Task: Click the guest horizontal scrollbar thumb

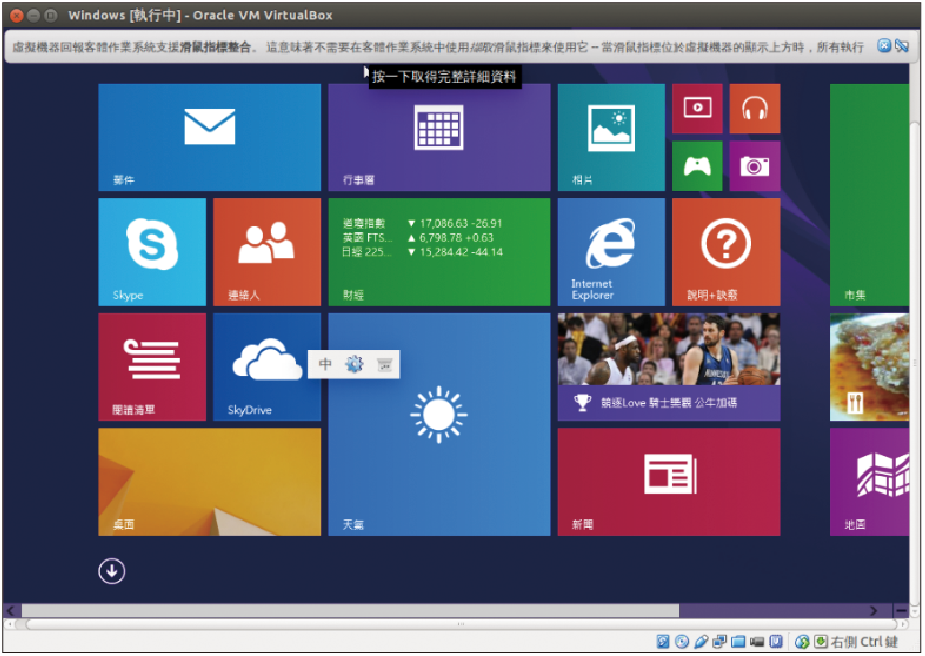Action: pyautogui.click(x=350, y=610)
